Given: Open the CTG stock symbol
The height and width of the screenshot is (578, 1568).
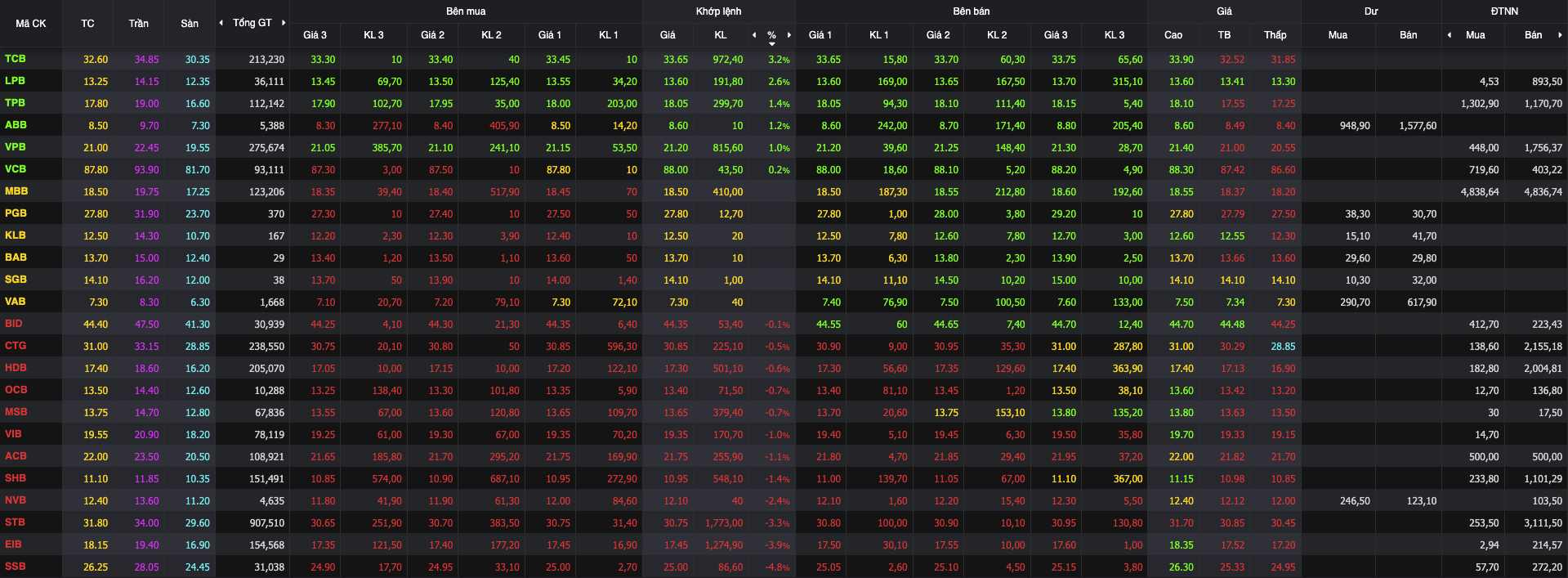Looking at the screenshot, I should pos(16,346).
